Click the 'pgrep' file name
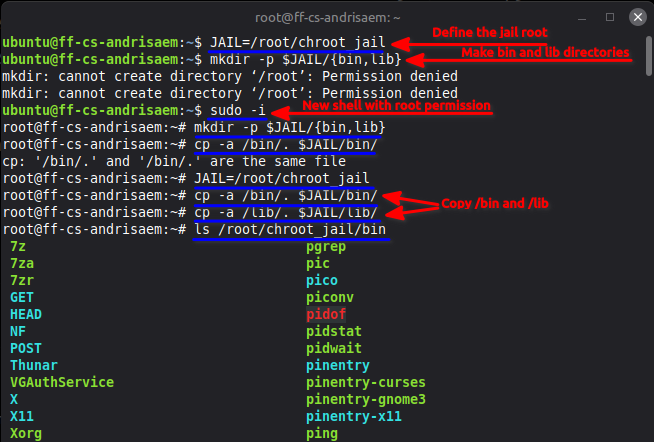The width and height of the screenshot is (654, 442). pyautogui.click(x=326, y=247)
